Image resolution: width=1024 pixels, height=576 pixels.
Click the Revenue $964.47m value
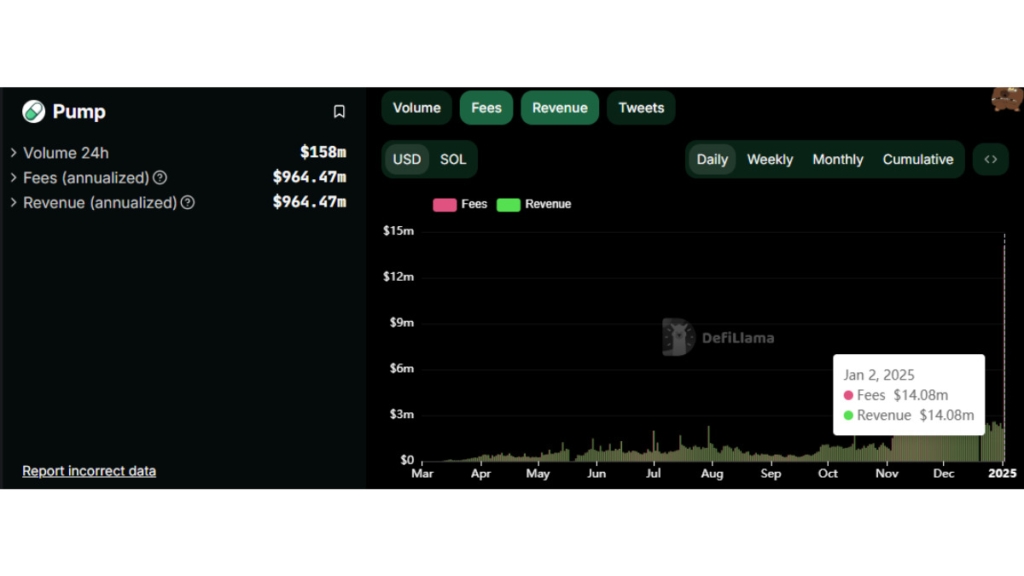tap(310, 202)
